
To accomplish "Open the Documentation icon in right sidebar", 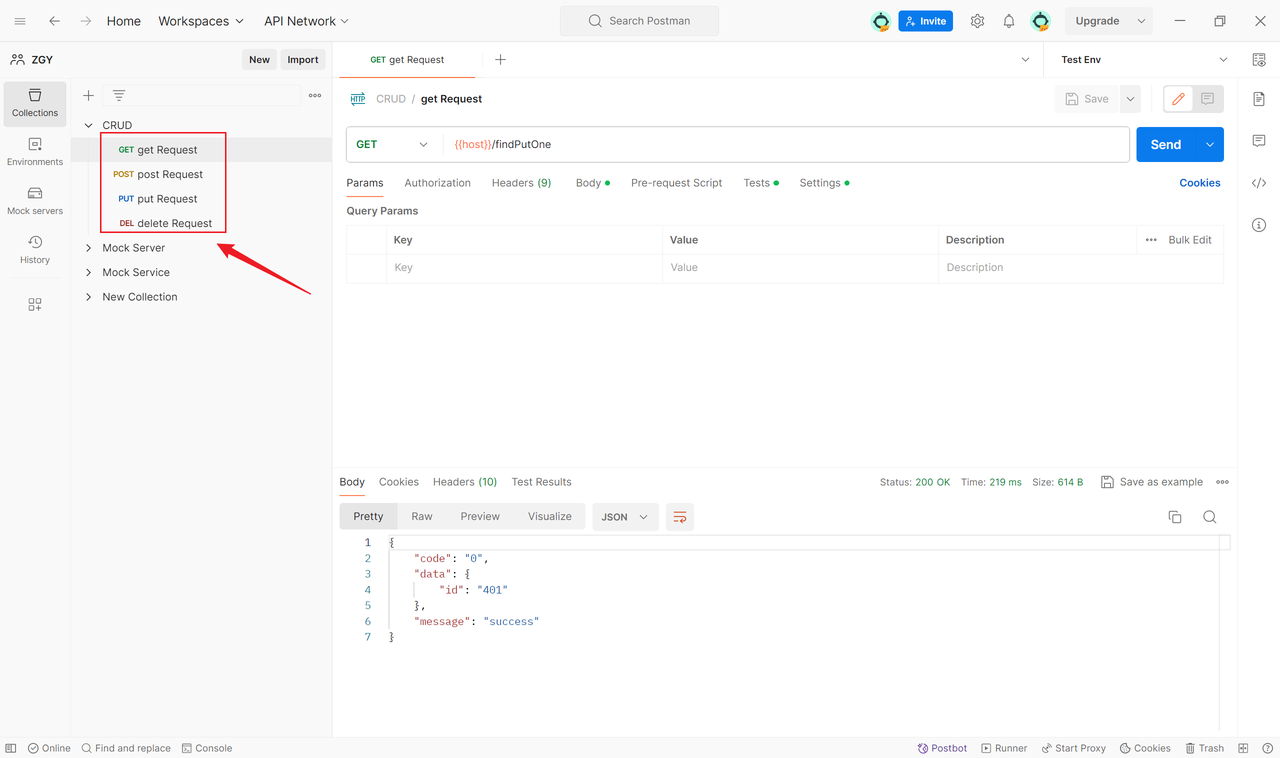I will point(1259,99).
